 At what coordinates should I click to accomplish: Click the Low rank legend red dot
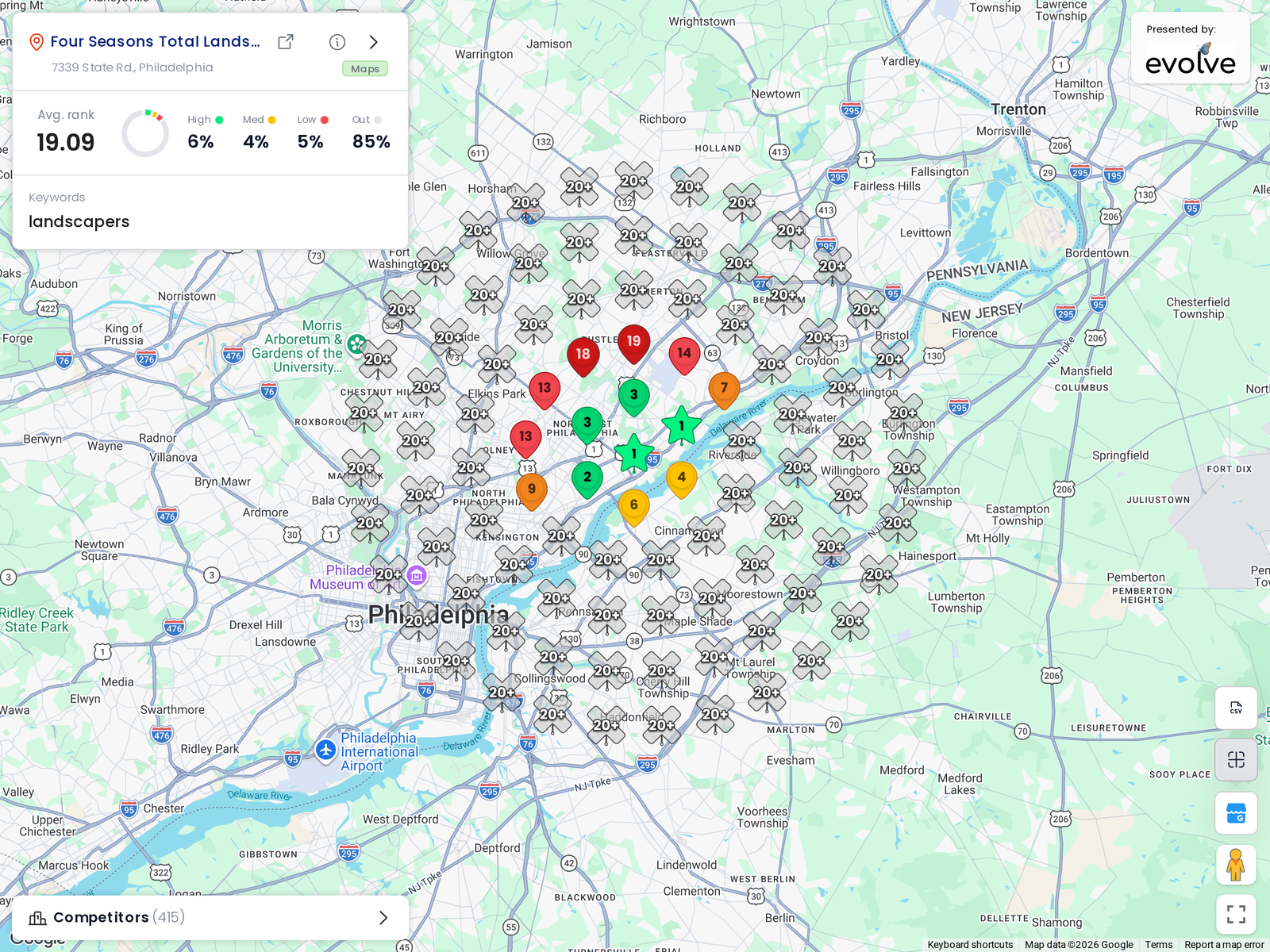click(324, 120)
